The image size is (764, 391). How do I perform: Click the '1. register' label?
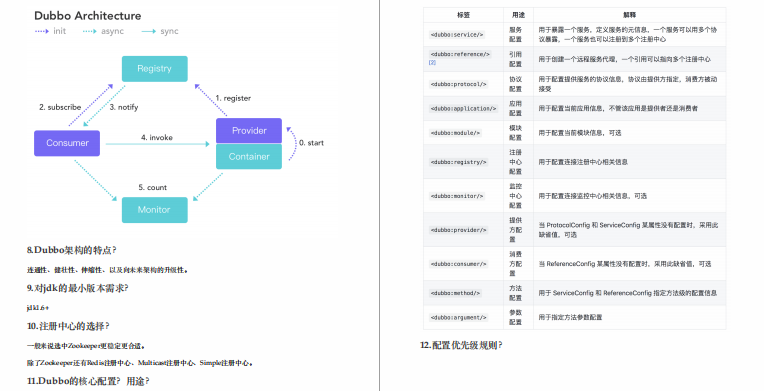(233, 98)
